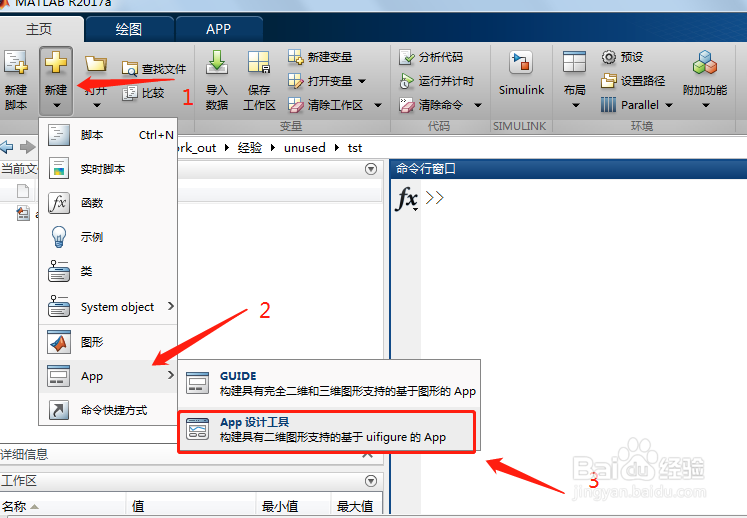
Task: Click the tst folder in address path
Action: coord(355,148)
